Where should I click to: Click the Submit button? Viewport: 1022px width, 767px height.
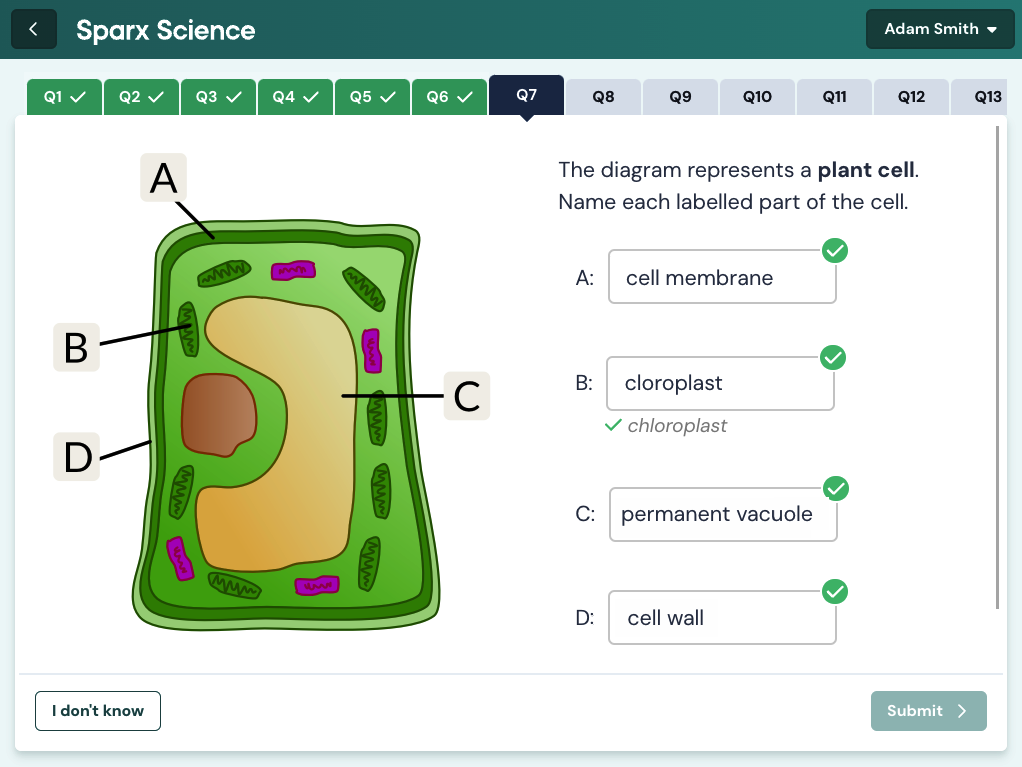(x=928, y=710)
